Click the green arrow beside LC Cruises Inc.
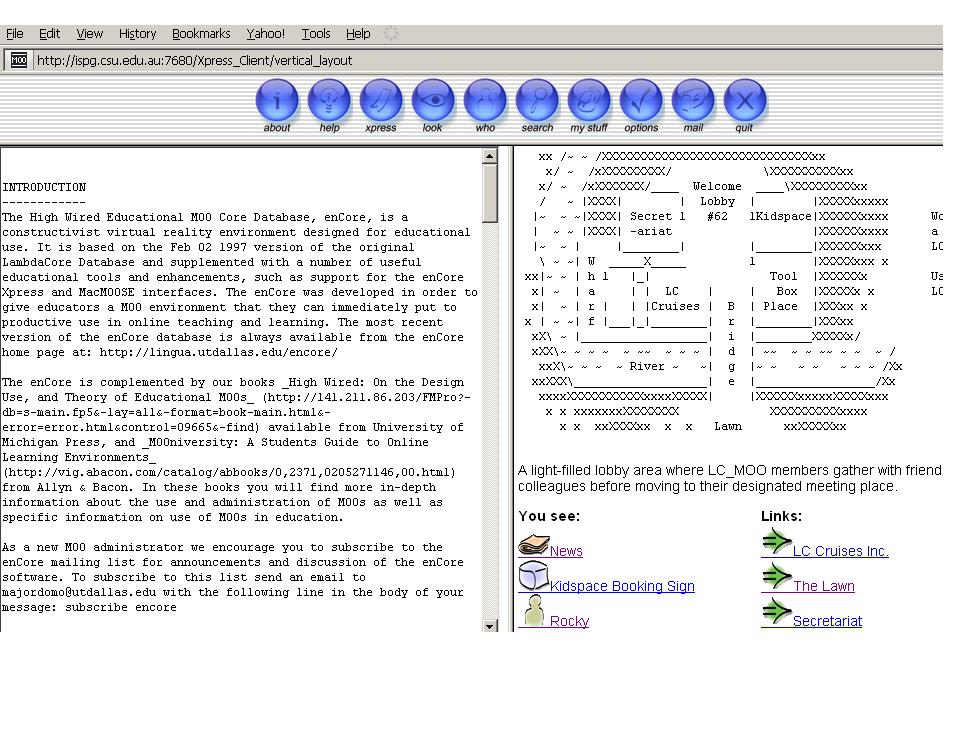This screenshot has height=741, width=954. 776,541
